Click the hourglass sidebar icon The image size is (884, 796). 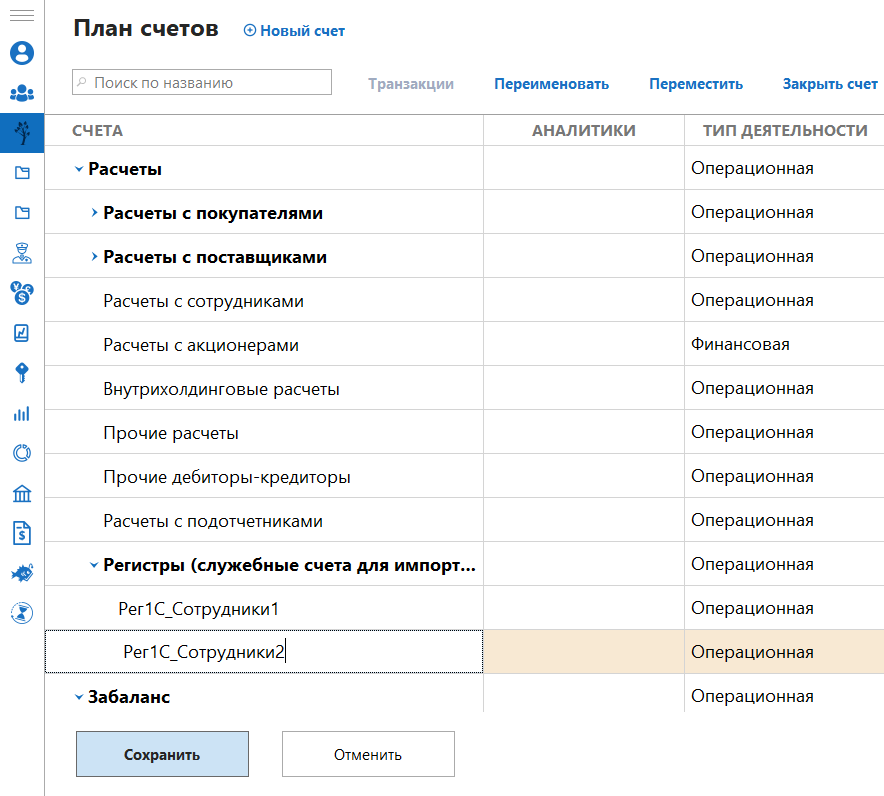click(x=21, y=613)
